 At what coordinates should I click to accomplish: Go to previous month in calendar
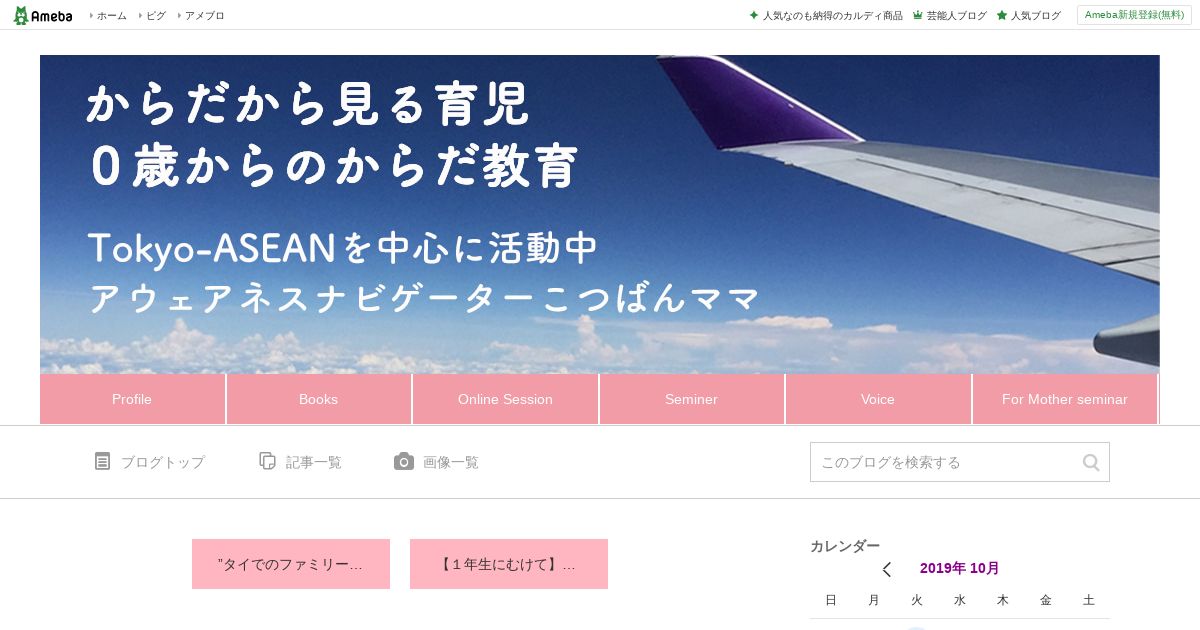click(x=886, y=569)
